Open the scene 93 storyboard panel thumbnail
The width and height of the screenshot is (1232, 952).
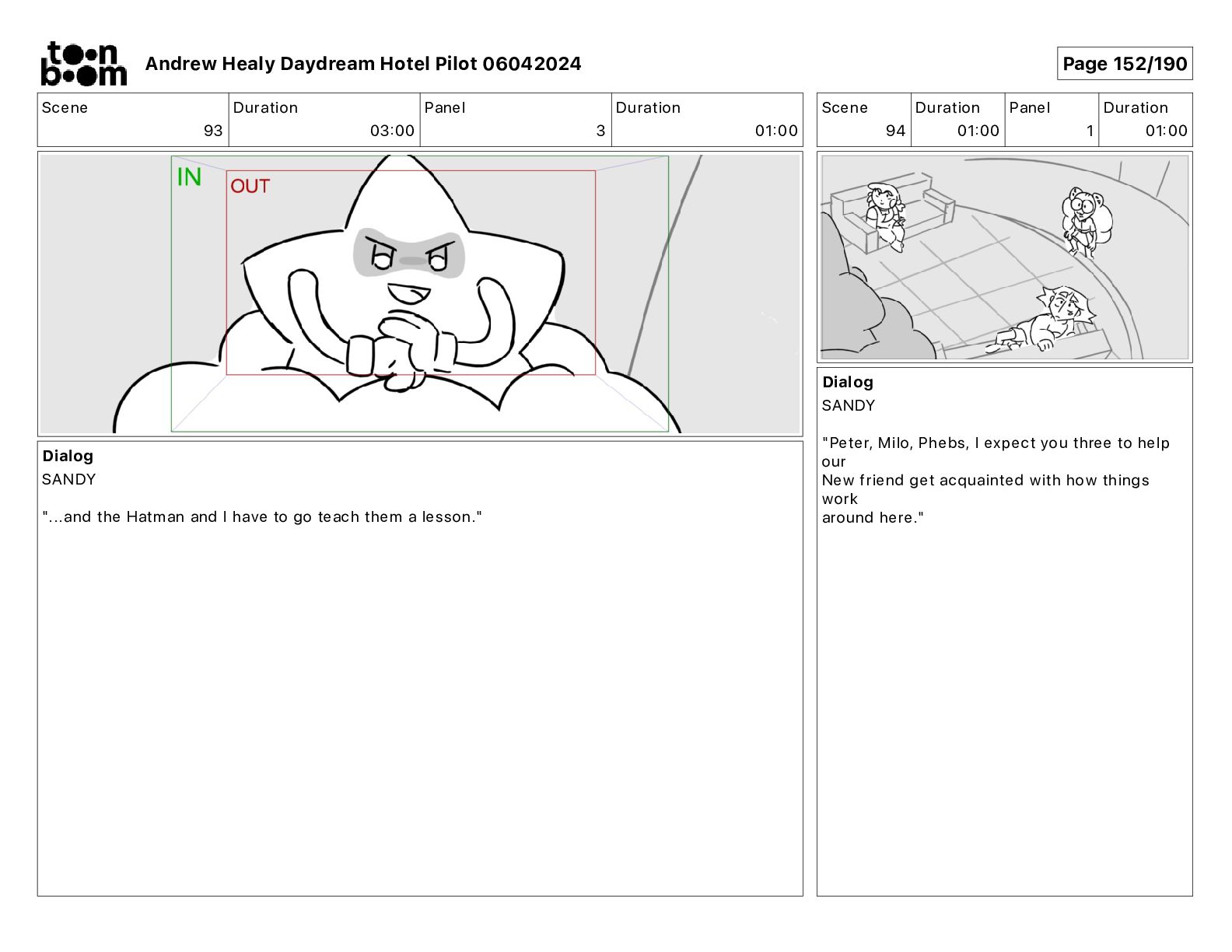[x=420, y=294]
